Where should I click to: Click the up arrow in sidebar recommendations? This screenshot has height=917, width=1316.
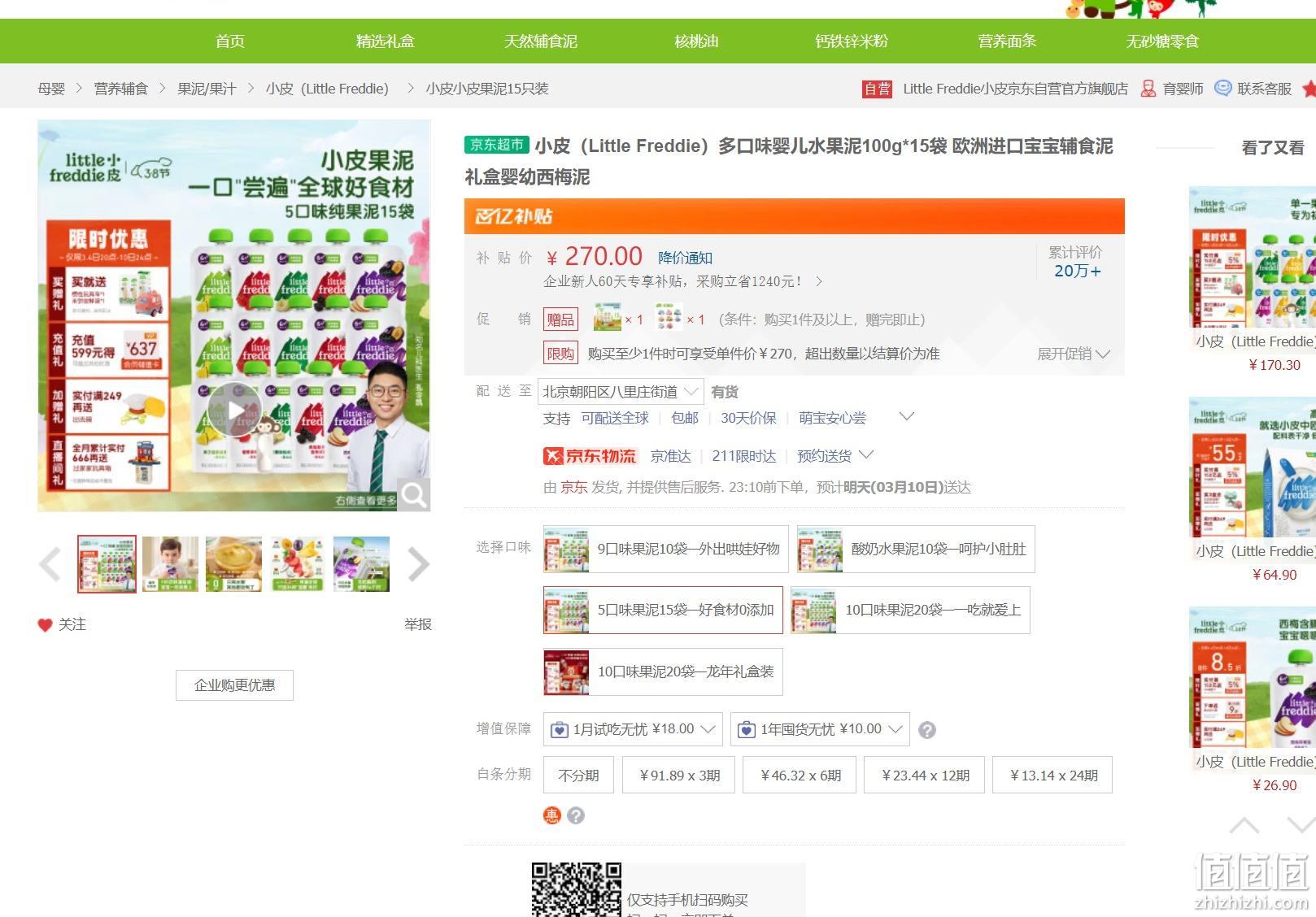click(1244, 826)
